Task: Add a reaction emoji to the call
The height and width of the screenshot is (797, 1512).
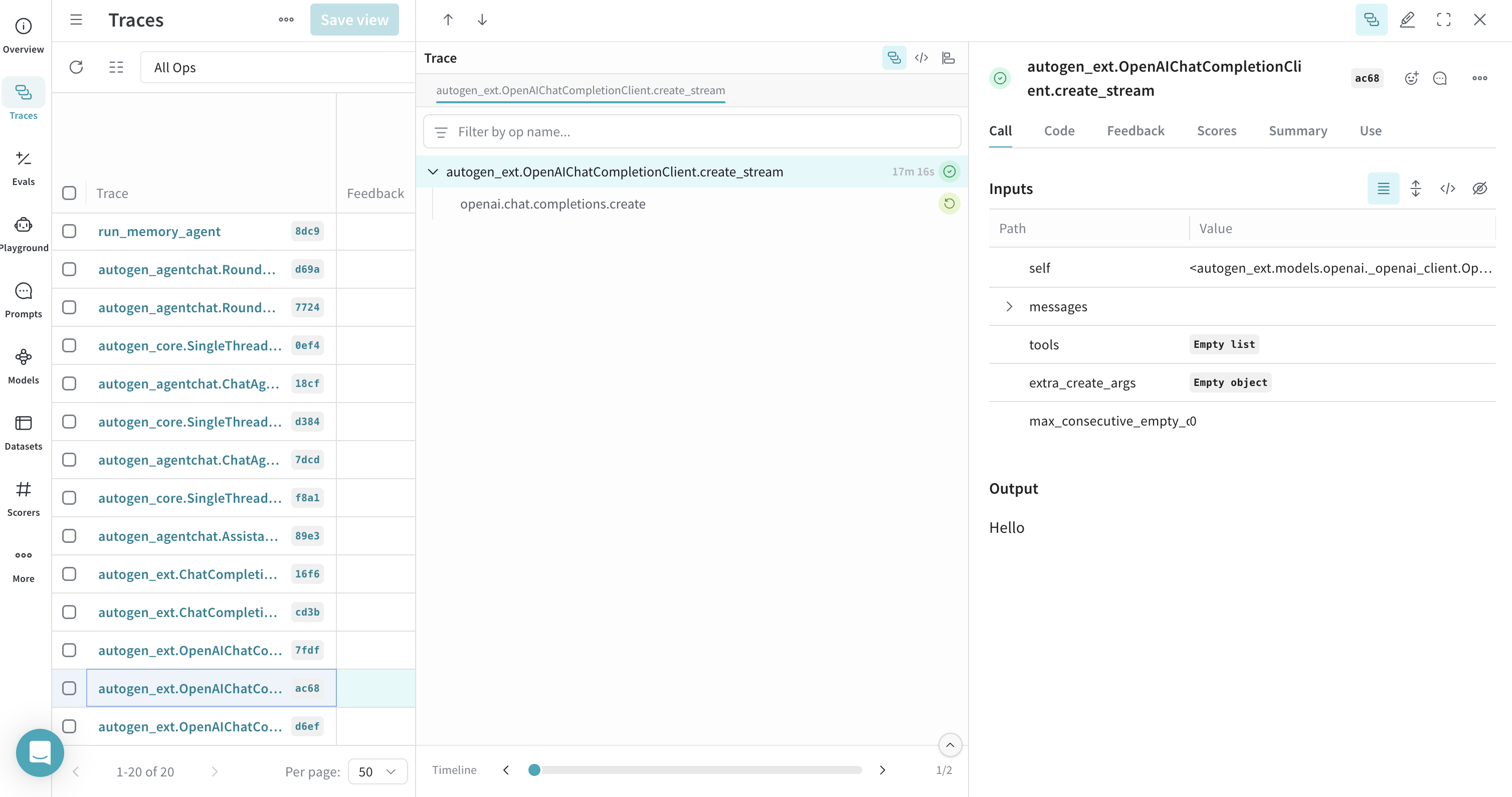Action: click(x=1411, y=78)
